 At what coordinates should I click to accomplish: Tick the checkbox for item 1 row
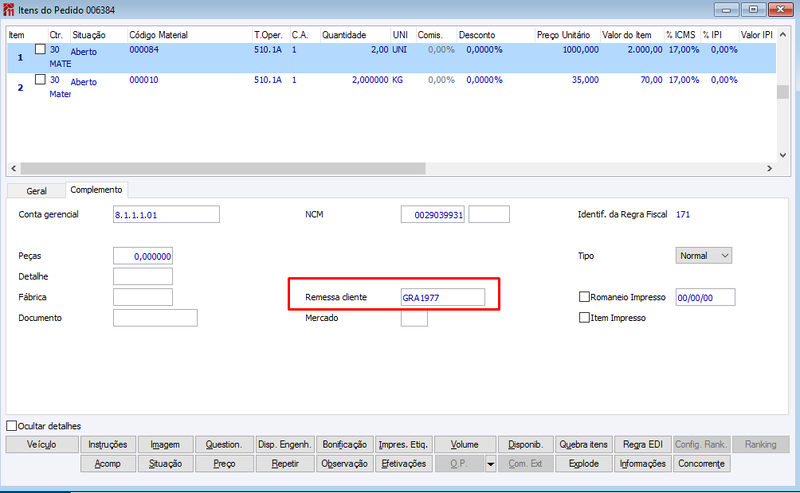click(40, 50)
